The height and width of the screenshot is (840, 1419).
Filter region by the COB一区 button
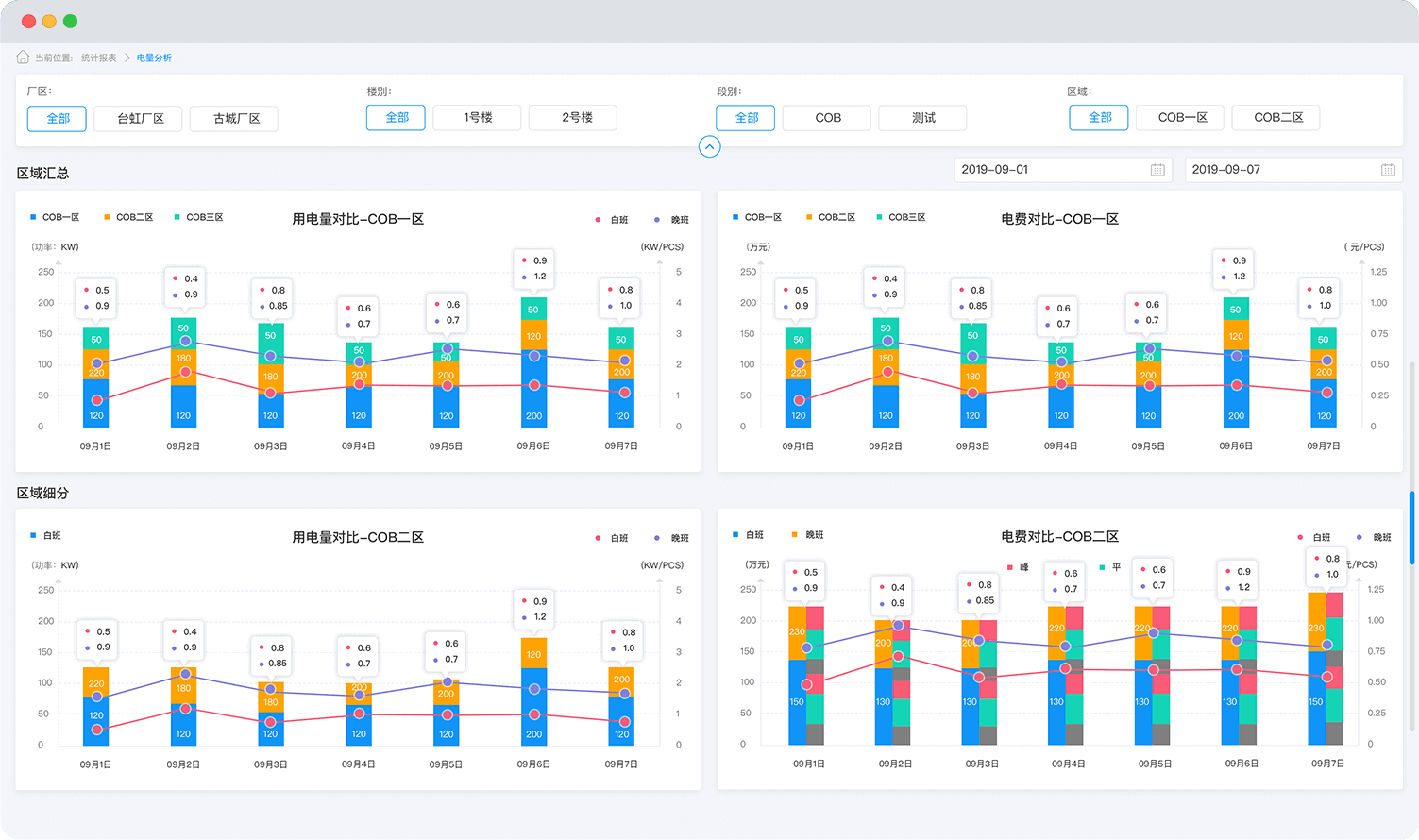tap(1181, 118)
